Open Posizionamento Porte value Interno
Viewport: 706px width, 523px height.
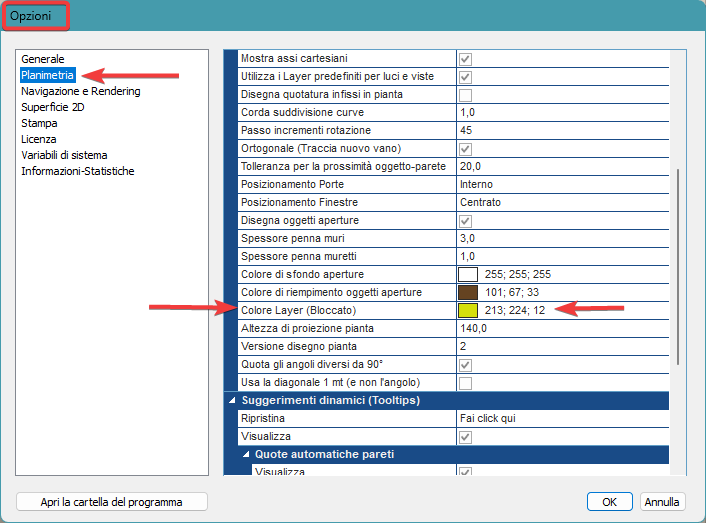pos(560,185)
